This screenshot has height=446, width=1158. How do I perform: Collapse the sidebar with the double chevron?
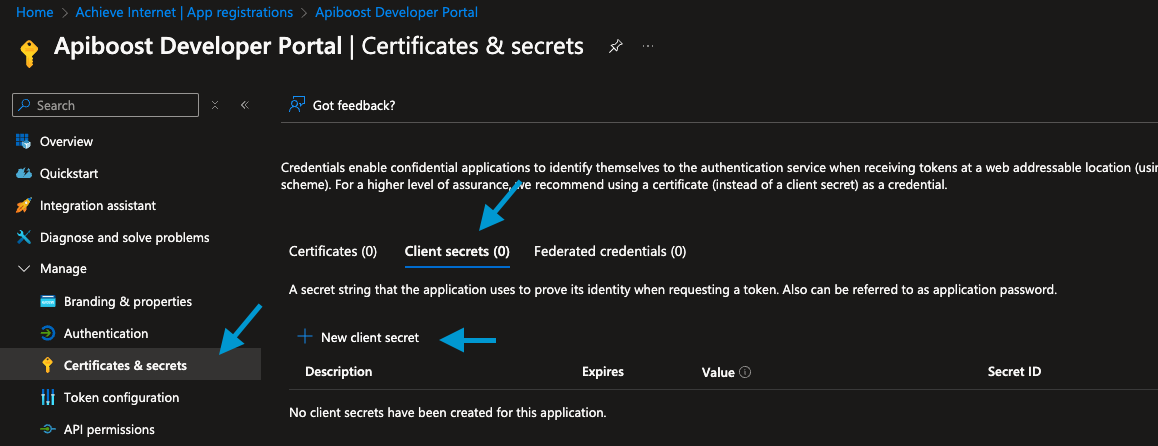(245, 105)
